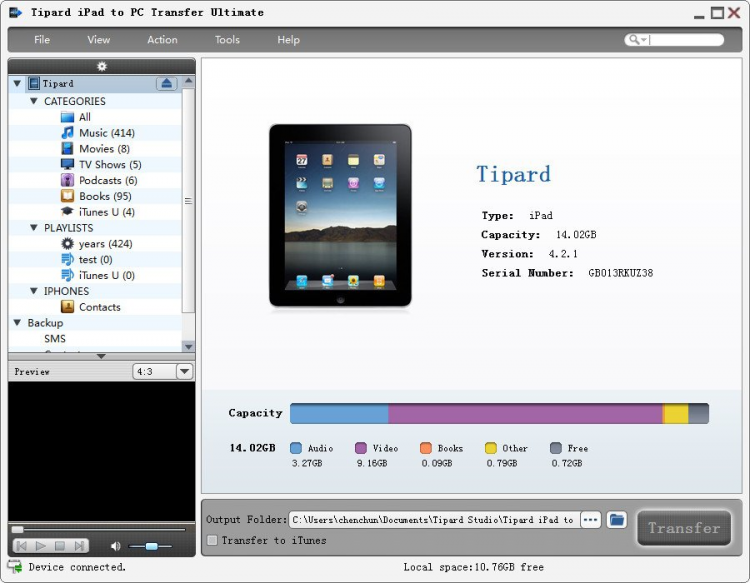Open the Action menu

tap(162, 40)
